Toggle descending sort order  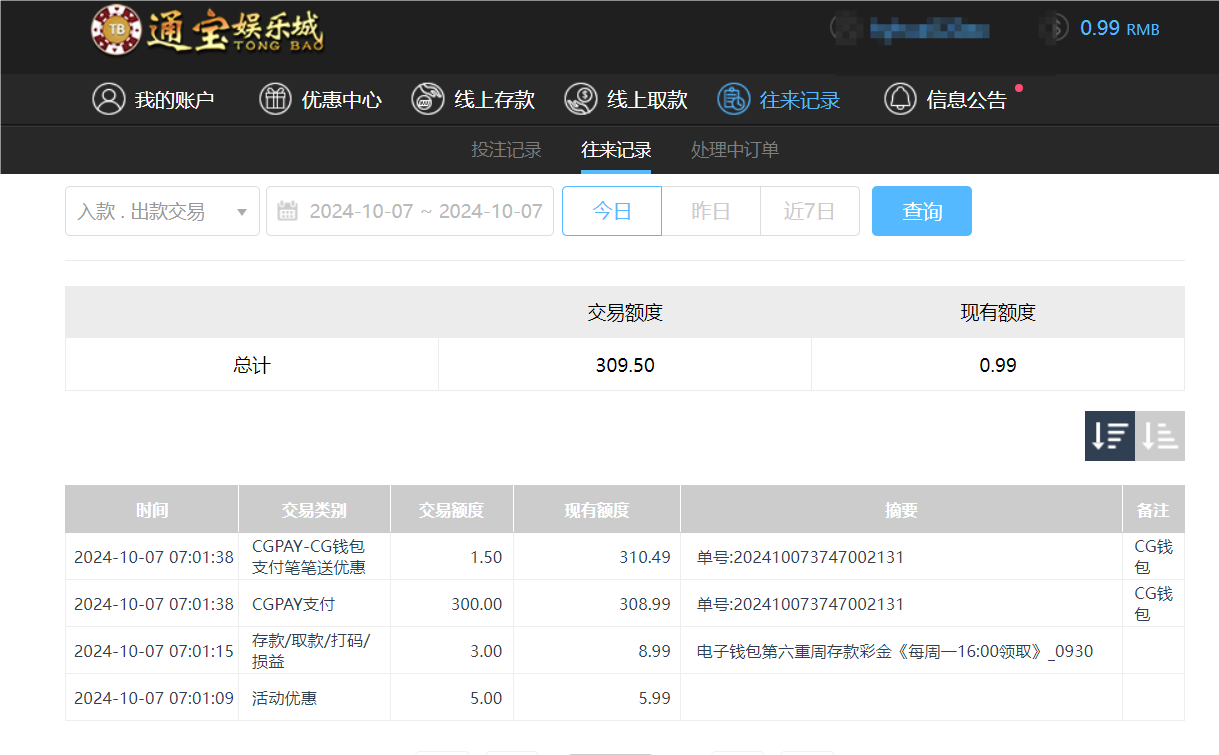pyautogui.click(x=1109, y=436)
